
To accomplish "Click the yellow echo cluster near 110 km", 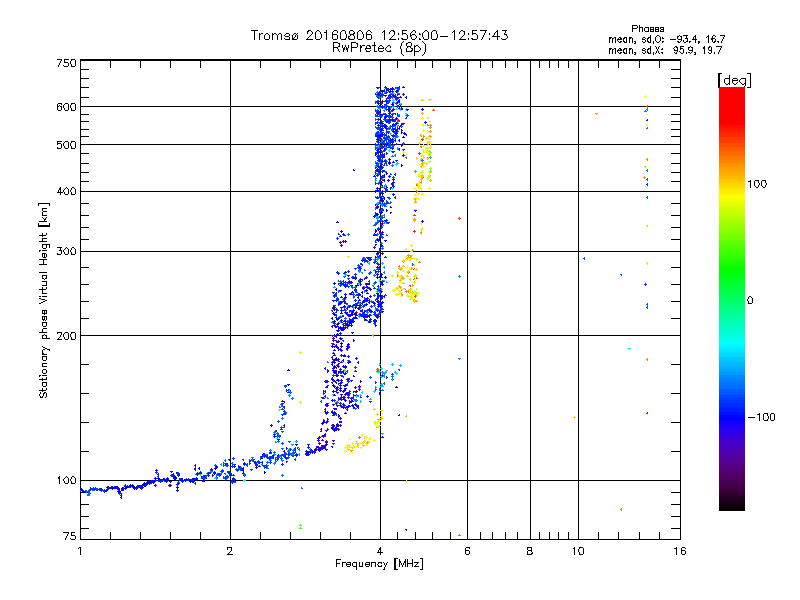I will (358, 443).
